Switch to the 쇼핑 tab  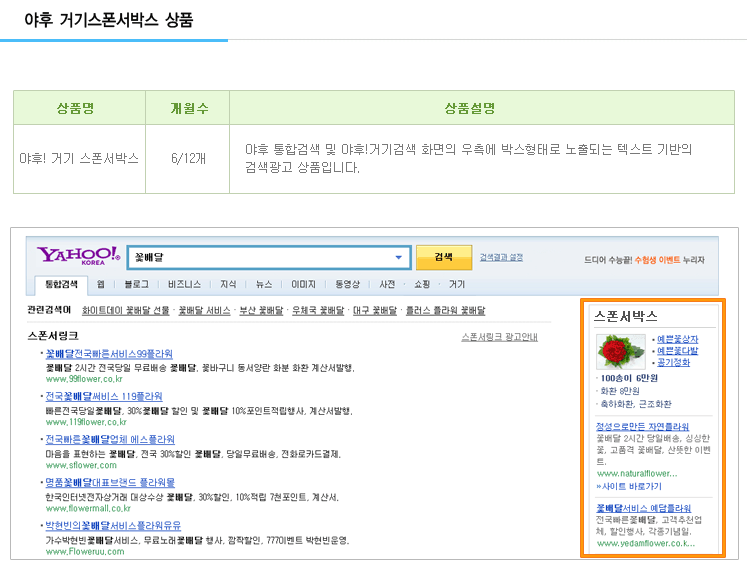422,284
